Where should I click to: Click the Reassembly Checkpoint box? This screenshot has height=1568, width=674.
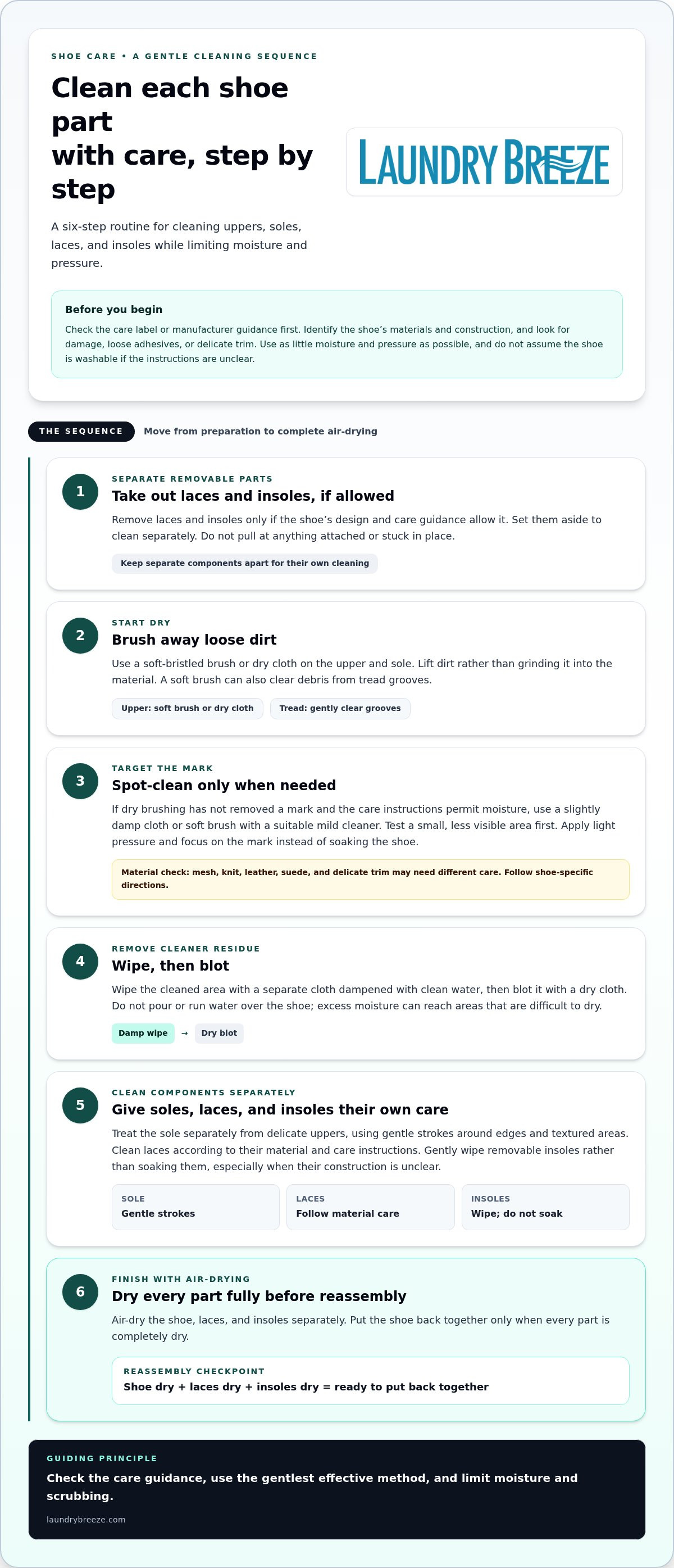(x=371, y=1380)
